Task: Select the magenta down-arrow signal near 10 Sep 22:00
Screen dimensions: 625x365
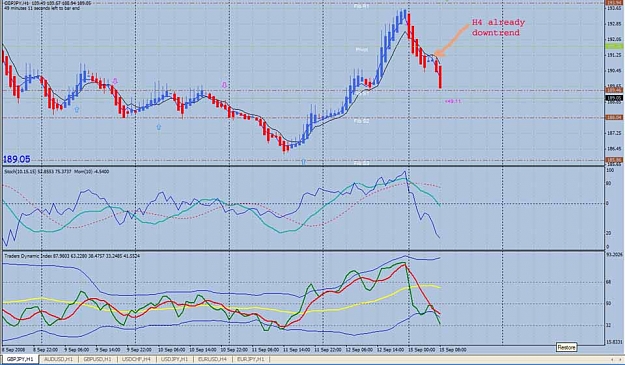Action: click(x=224, y=84)
